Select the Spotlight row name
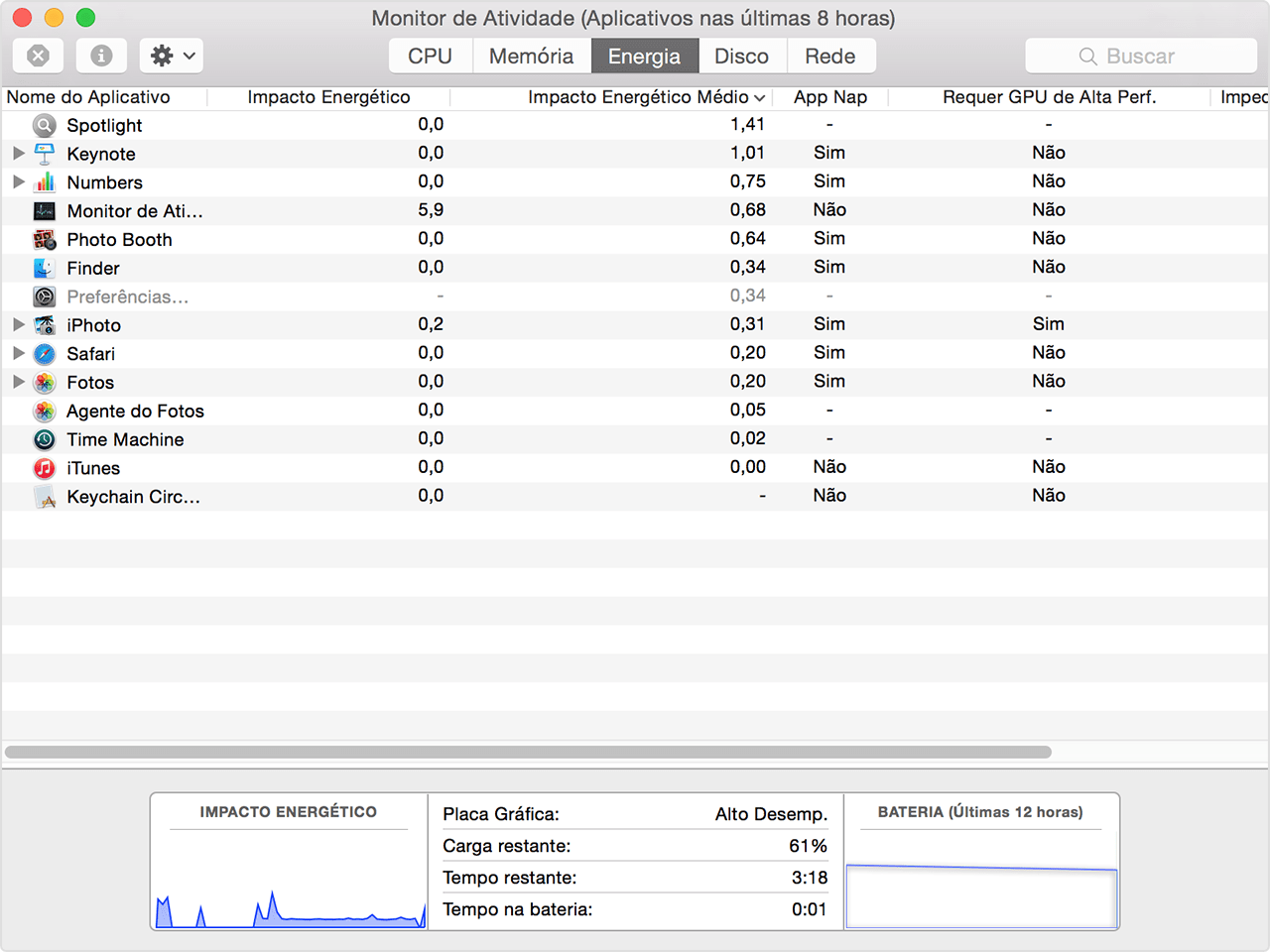This screenshot has width=1270, height=952. point(104,126)
